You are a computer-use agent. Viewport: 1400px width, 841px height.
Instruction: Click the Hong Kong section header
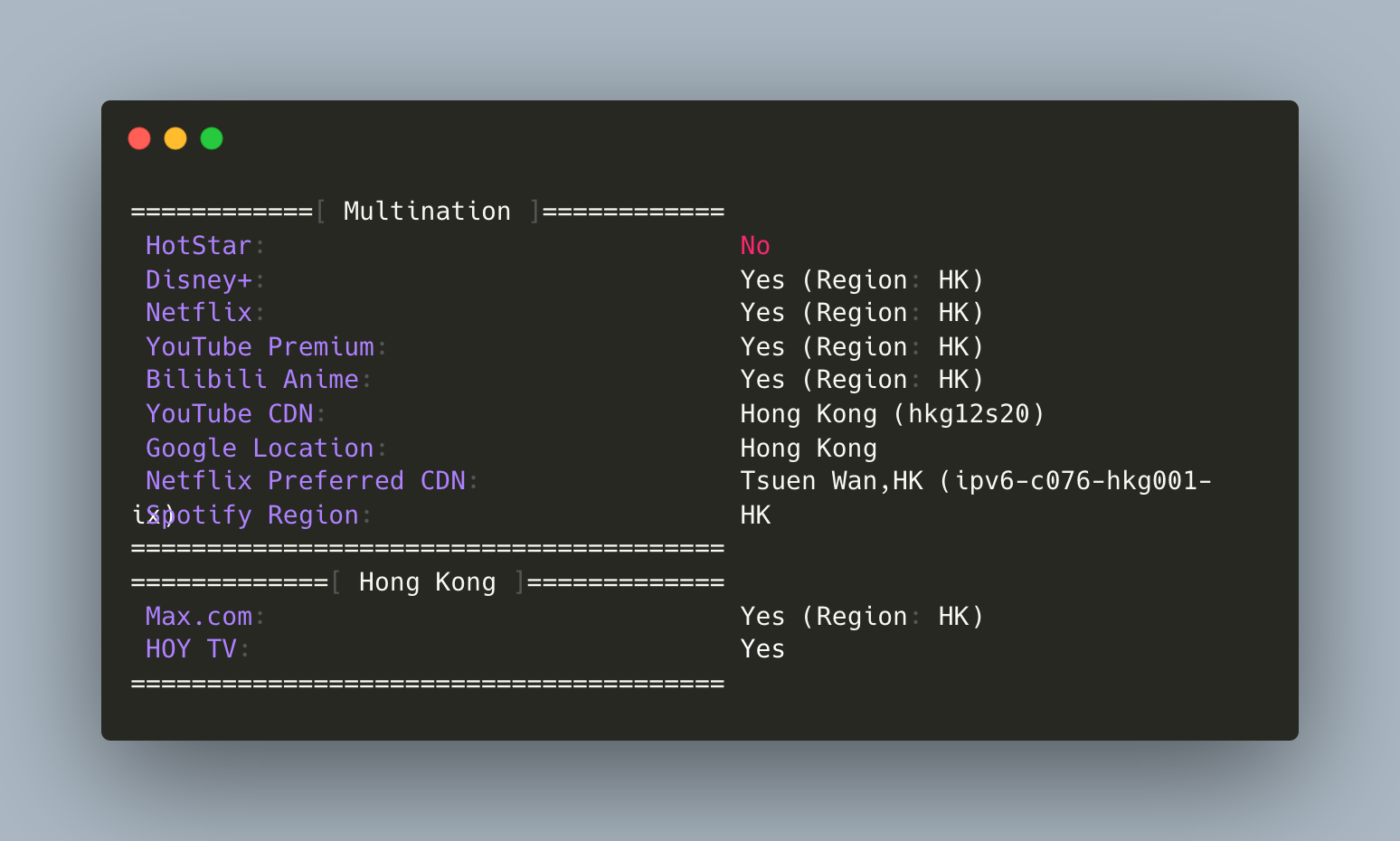coord(427,582)
